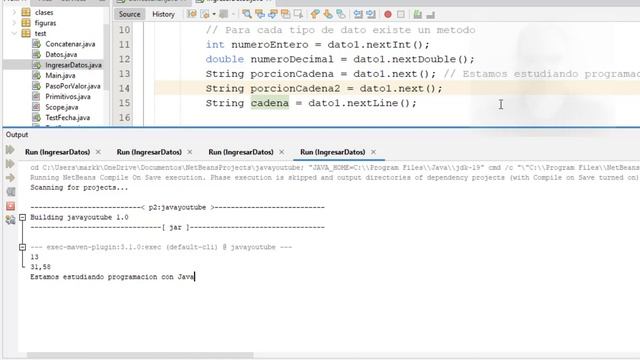The width and height of the screenshot is (640, 360).
Task: Re-run the goals in Output panel
Action: [x=10, y=150]
